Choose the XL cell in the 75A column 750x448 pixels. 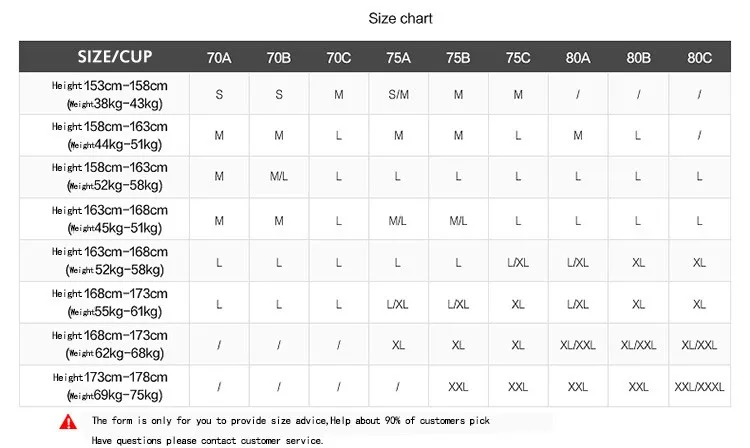tap(398, 344)
